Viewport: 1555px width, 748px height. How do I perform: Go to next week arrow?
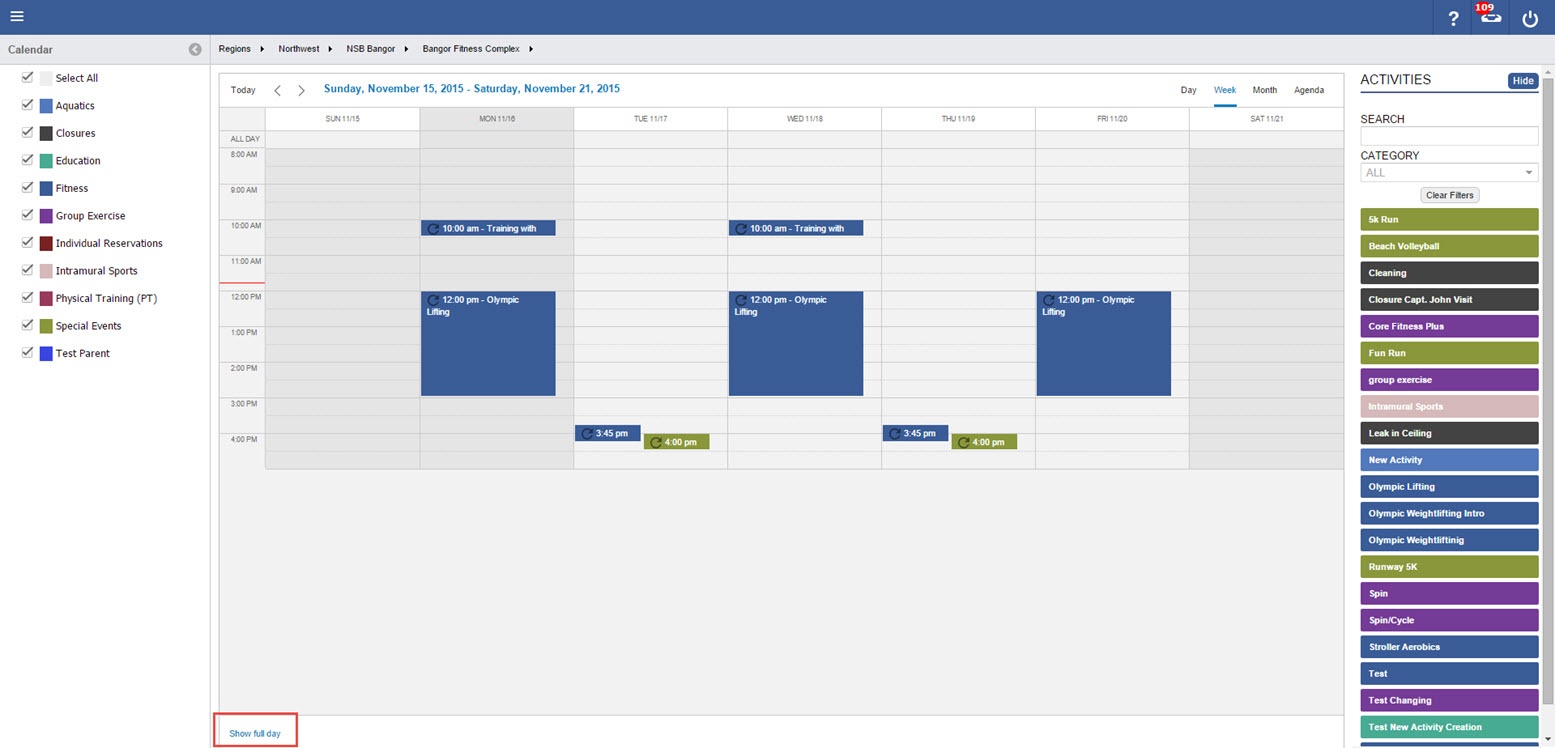pyautogui.click(x=301, y=90)
